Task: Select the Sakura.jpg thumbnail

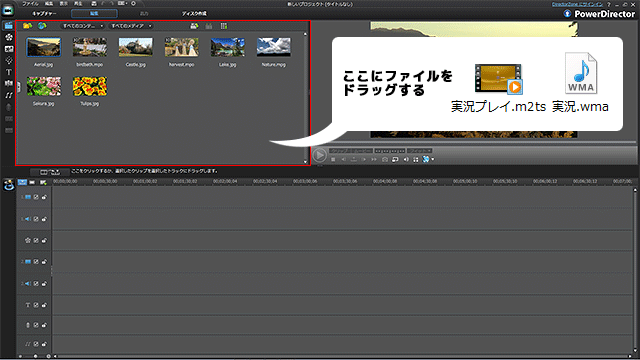Action: tap(43, 87)
